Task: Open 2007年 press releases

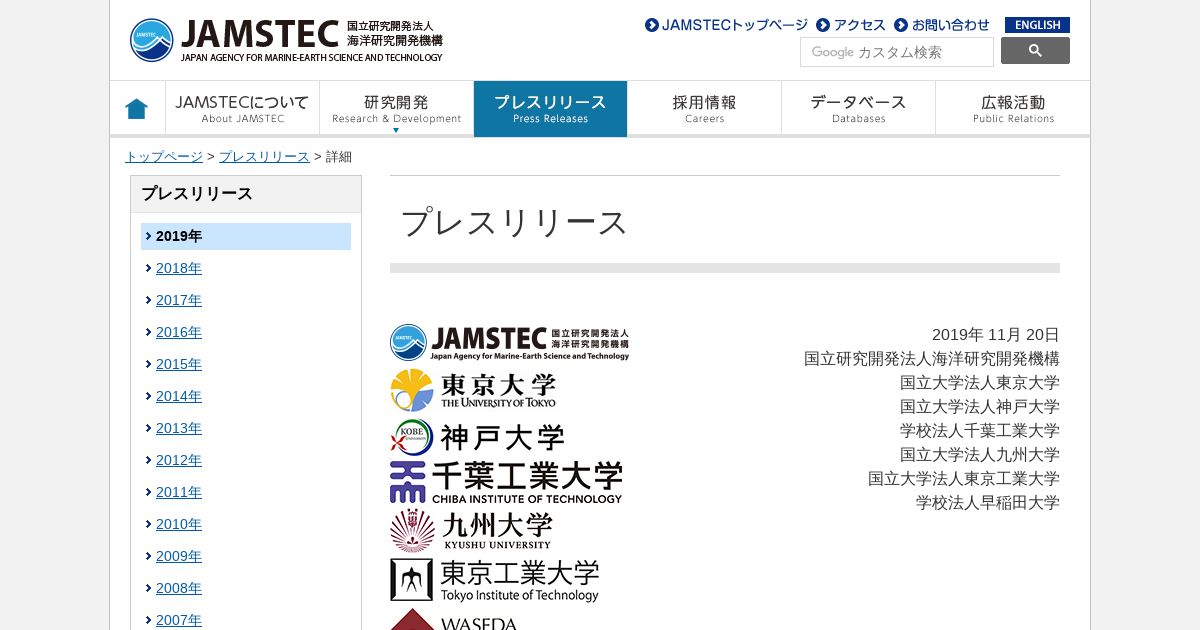Action: (x=179, y=620)
